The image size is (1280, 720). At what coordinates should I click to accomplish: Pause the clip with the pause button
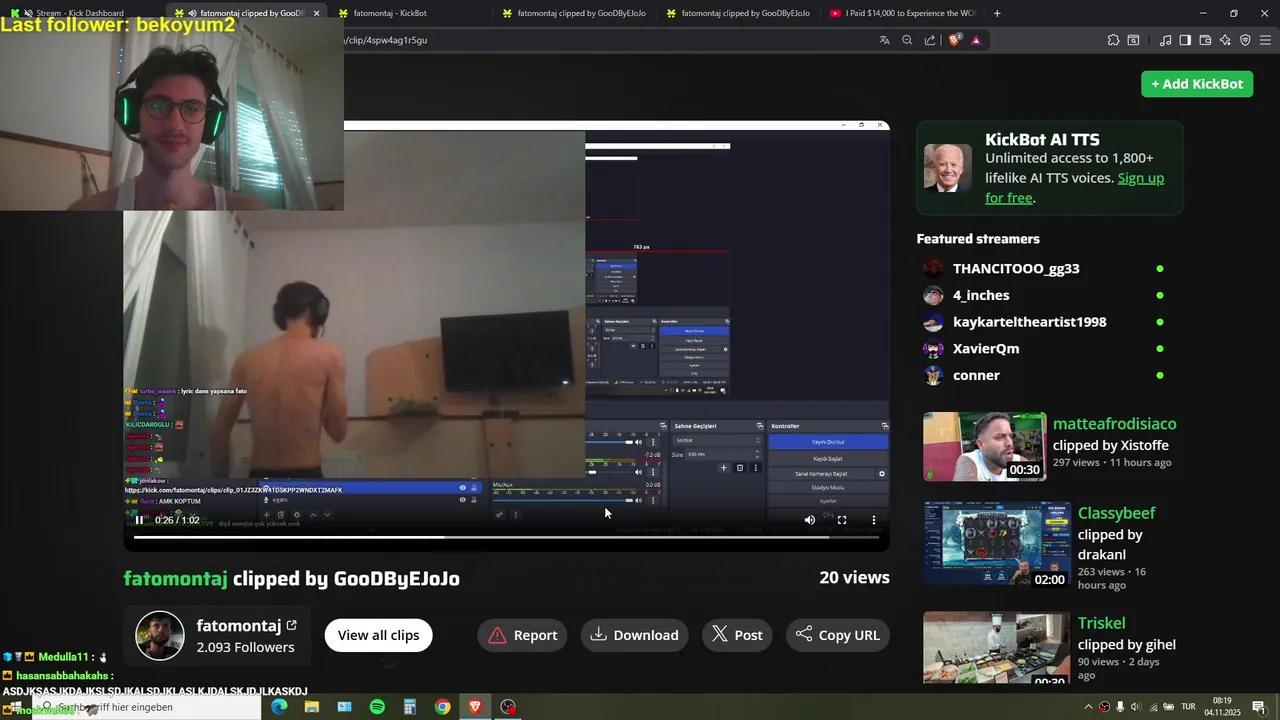[x=139, y=520]
